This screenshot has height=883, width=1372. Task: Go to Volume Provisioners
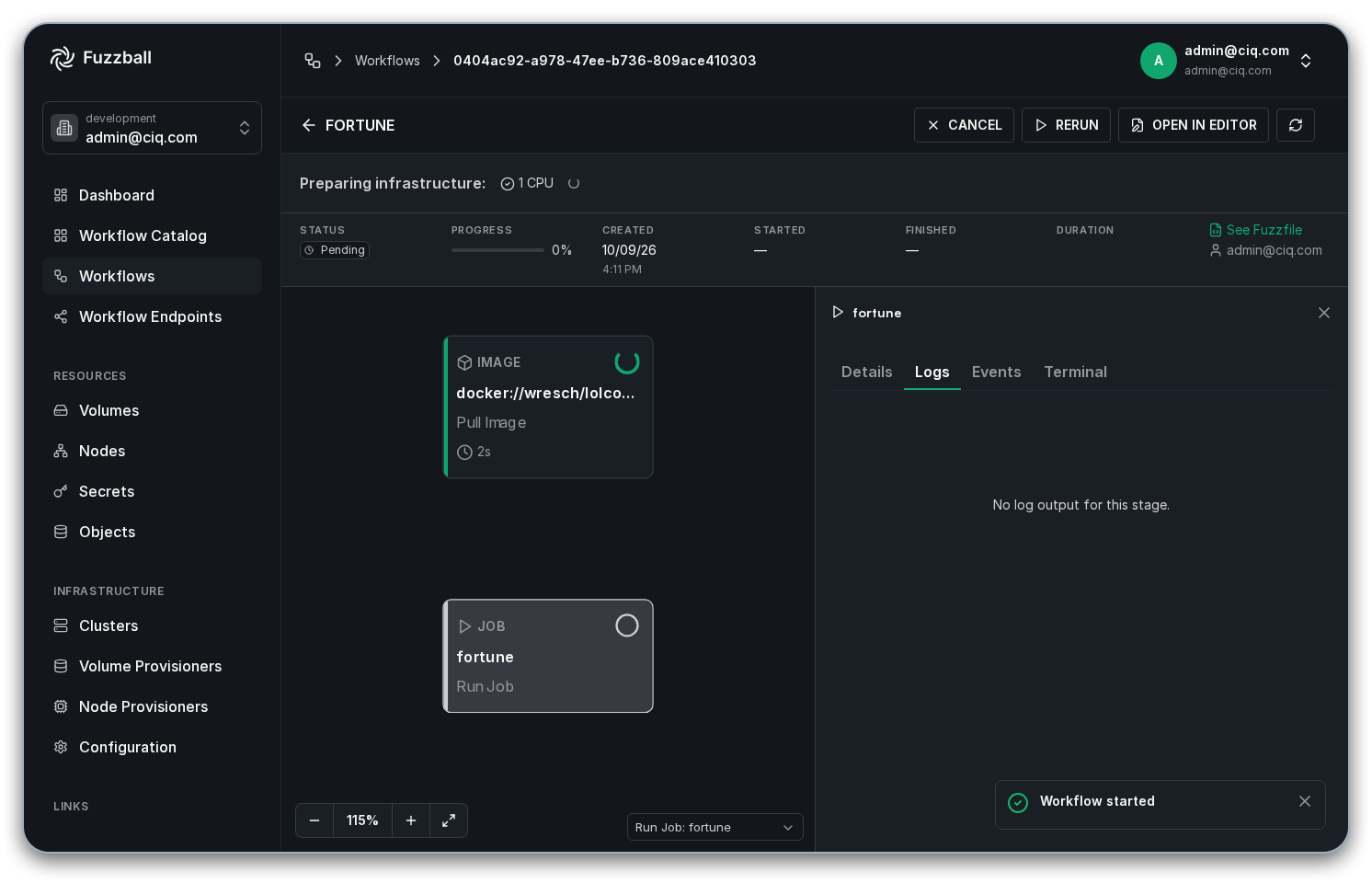[x=152, y=666]
